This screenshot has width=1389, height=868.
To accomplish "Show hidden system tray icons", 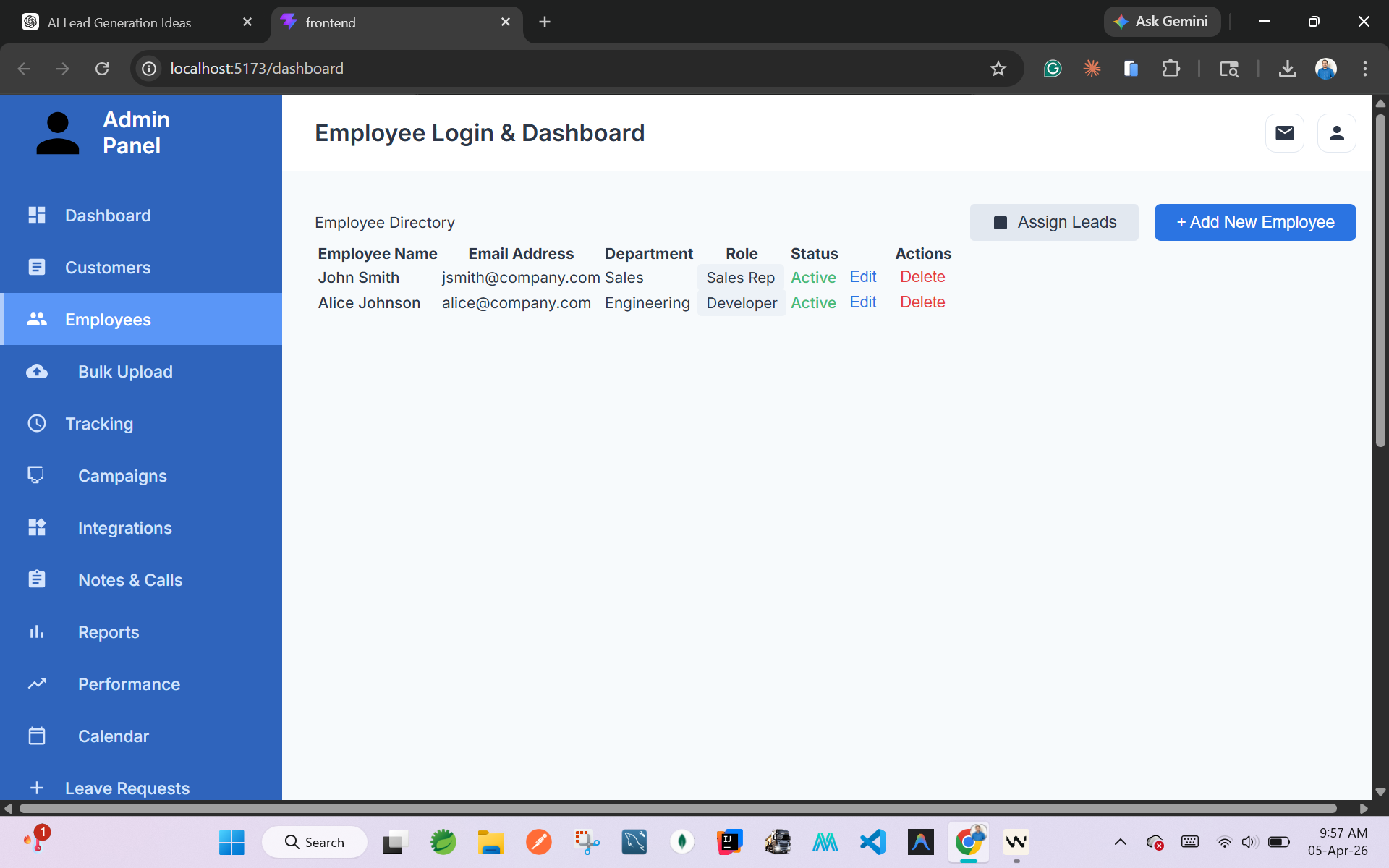I will coord(1121,842).
